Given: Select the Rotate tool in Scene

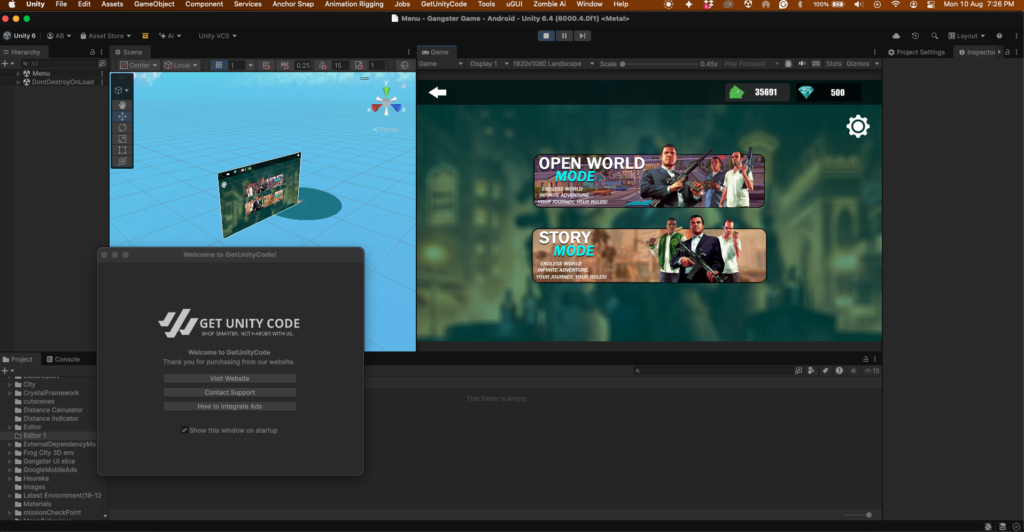Looking at the screenshot, I should pos(122,128).
